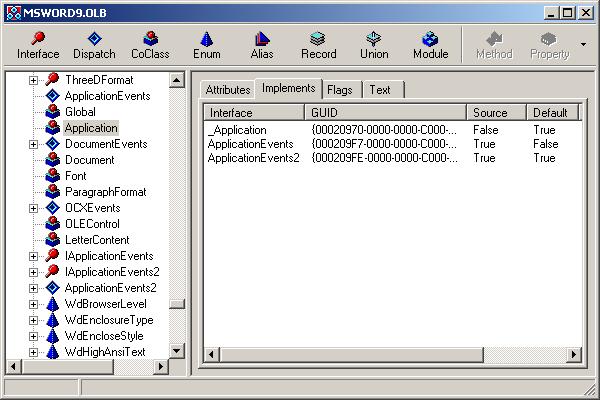
Task: Click the implements list horizontal scrollbar thumb
Action: pos(352,355)
